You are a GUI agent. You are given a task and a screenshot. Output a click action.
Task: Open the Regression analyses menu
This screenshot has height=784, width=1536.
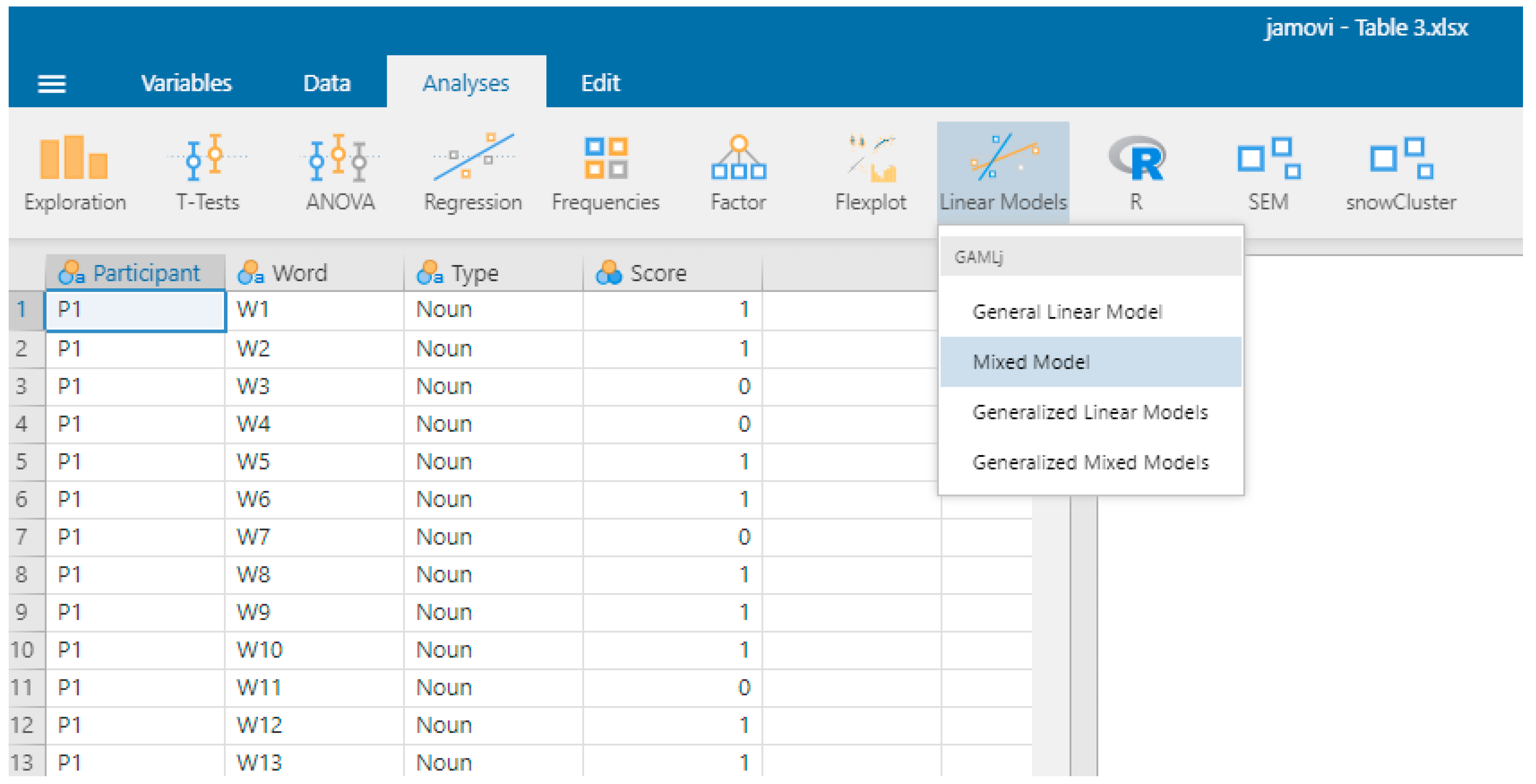tap(473, 172)
